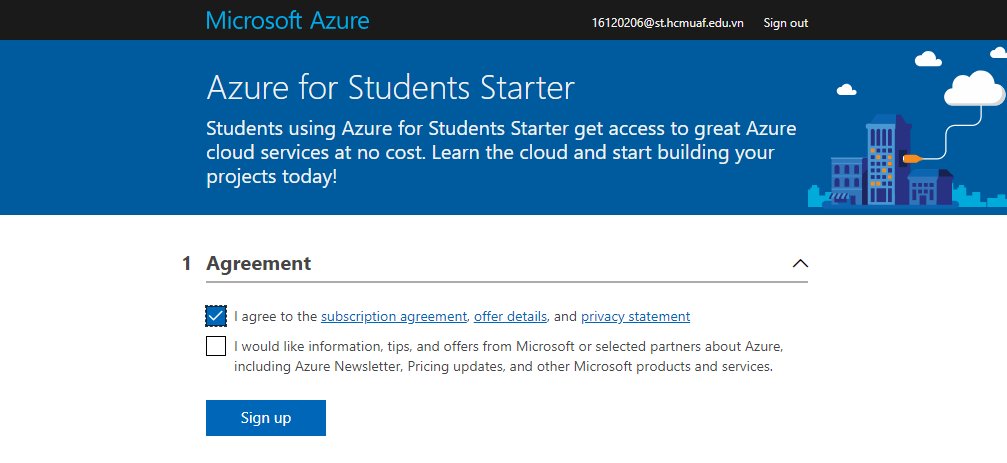Open the 16120206@st.hcmuaf.edu.vn account item
The image size is (1007, 463).
(x=667, y=23)
